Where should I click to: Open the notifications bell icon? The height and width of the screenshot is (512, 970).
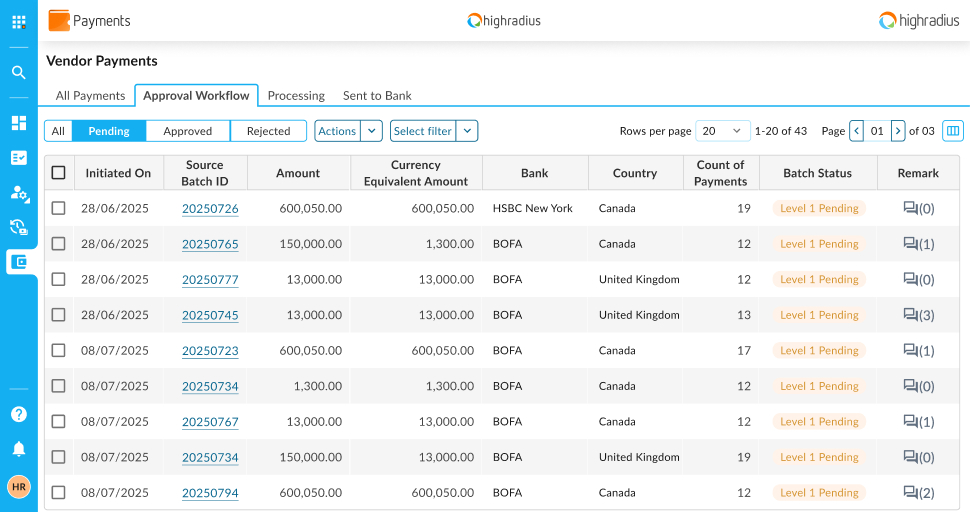[19, 449]
